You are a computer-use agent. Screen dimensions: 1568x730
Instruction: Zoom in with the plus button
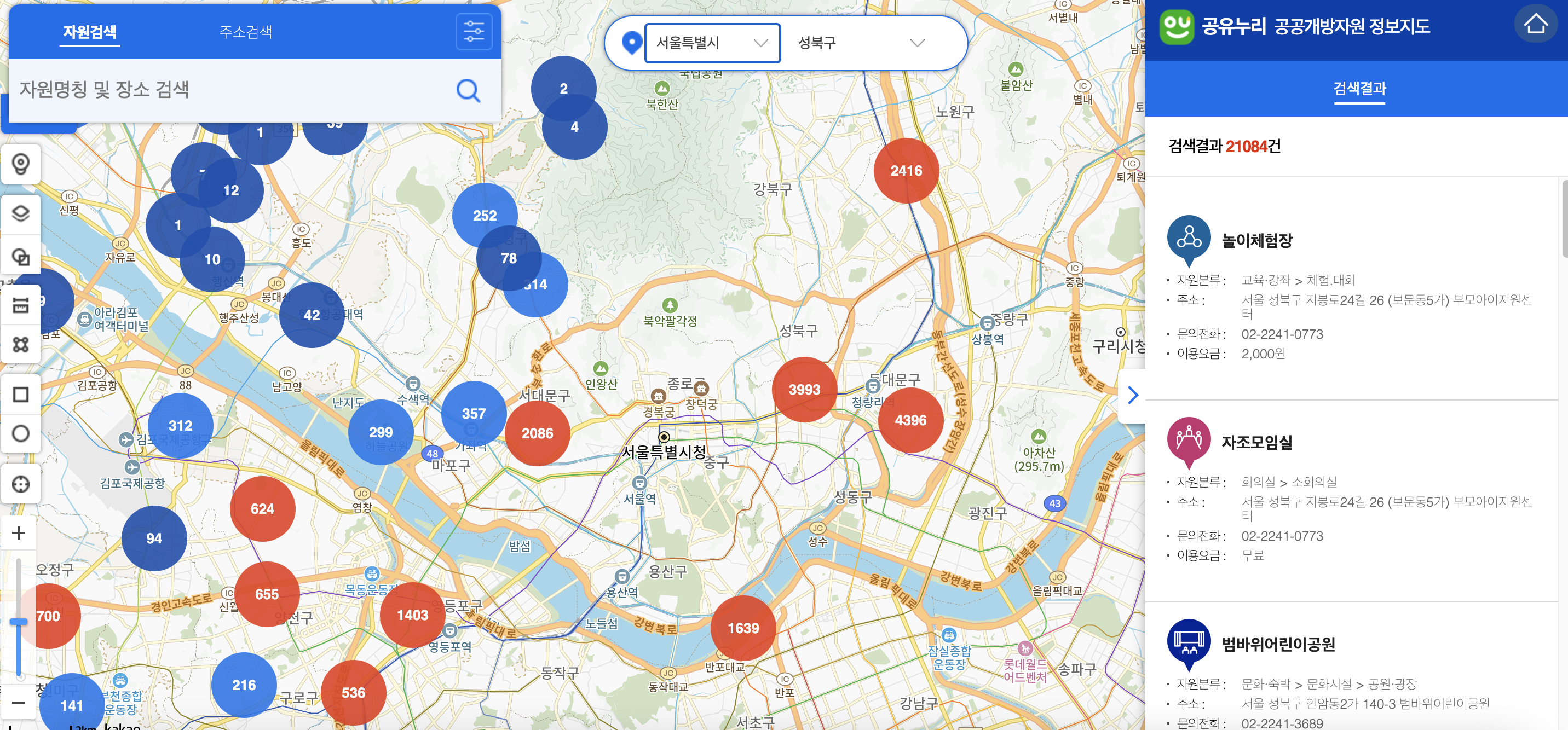19,533
